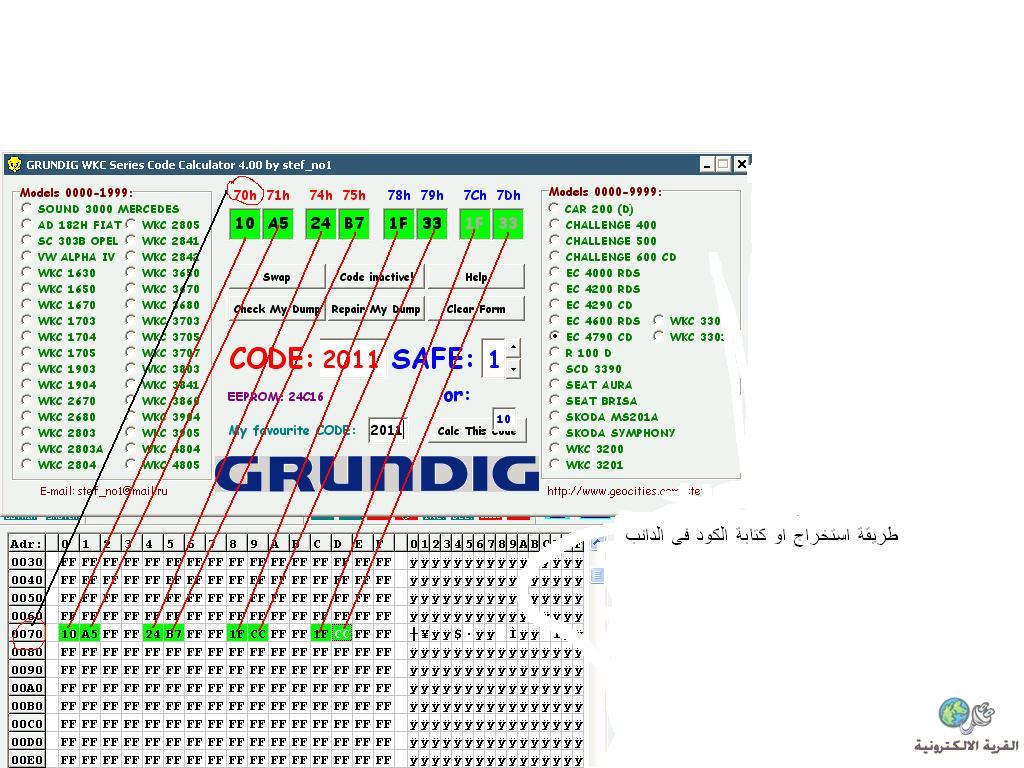1024x768 pixels.
Task: Select WKC 2804 radio button
Action: [26, 464]
